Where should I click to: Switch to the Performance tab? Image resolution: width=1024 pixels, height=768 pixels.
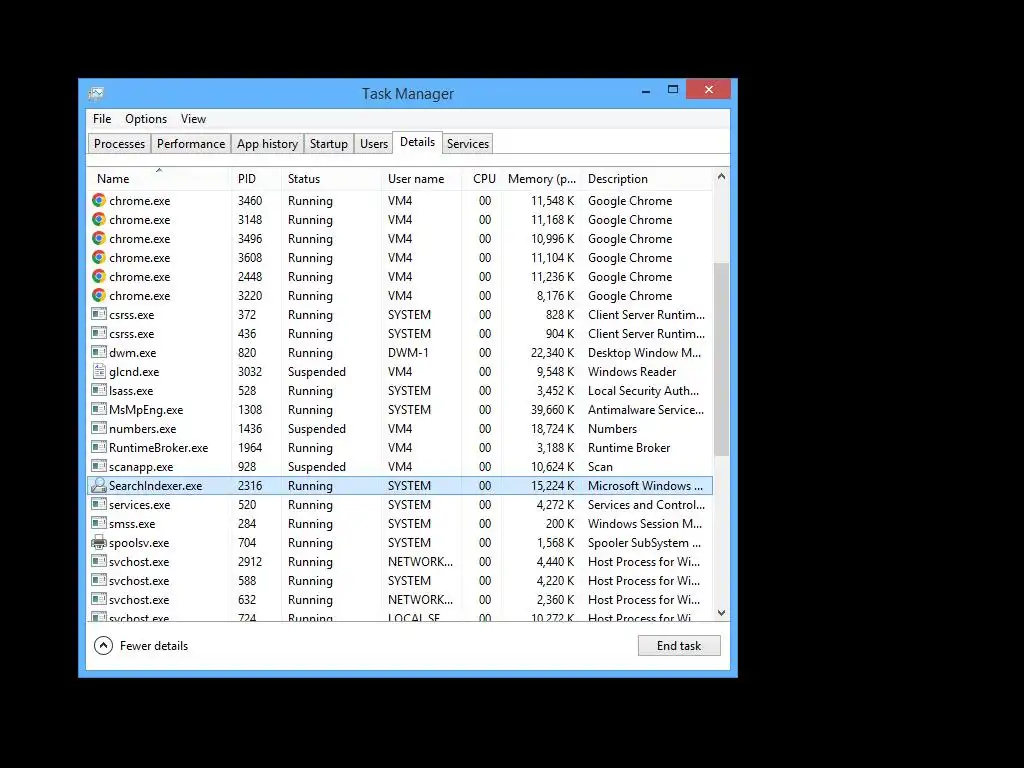click(191, 144)
